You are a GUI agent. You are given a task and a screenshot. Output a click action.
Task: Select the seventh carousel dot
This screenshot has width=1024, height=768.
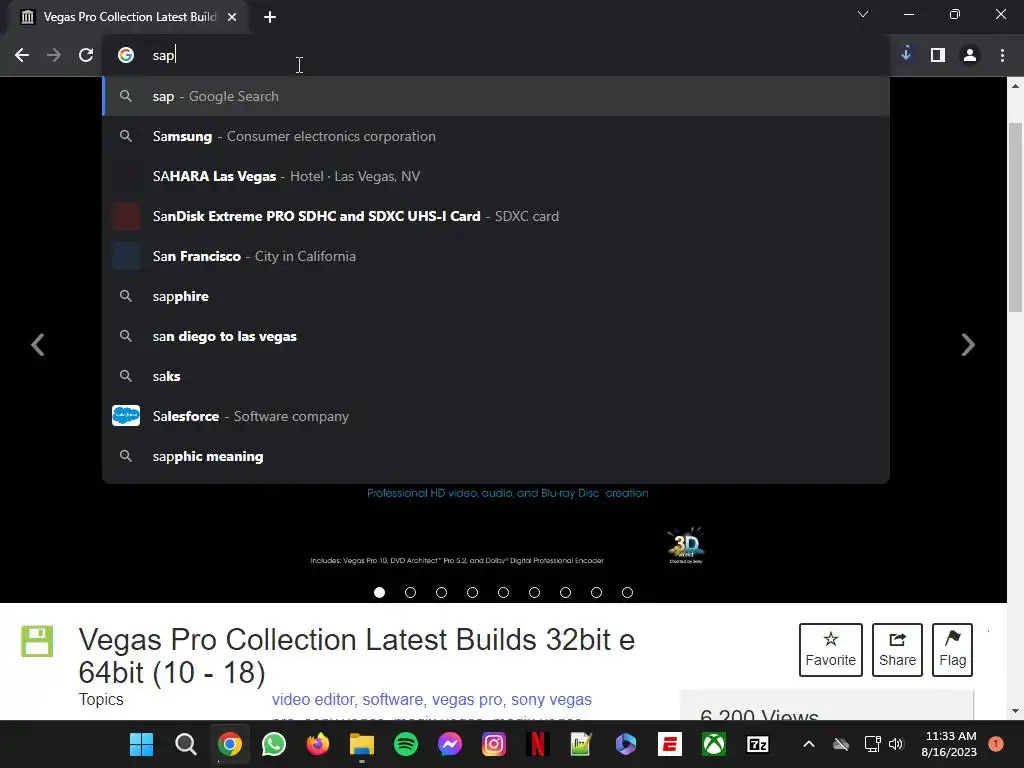[x=566, y=592]
